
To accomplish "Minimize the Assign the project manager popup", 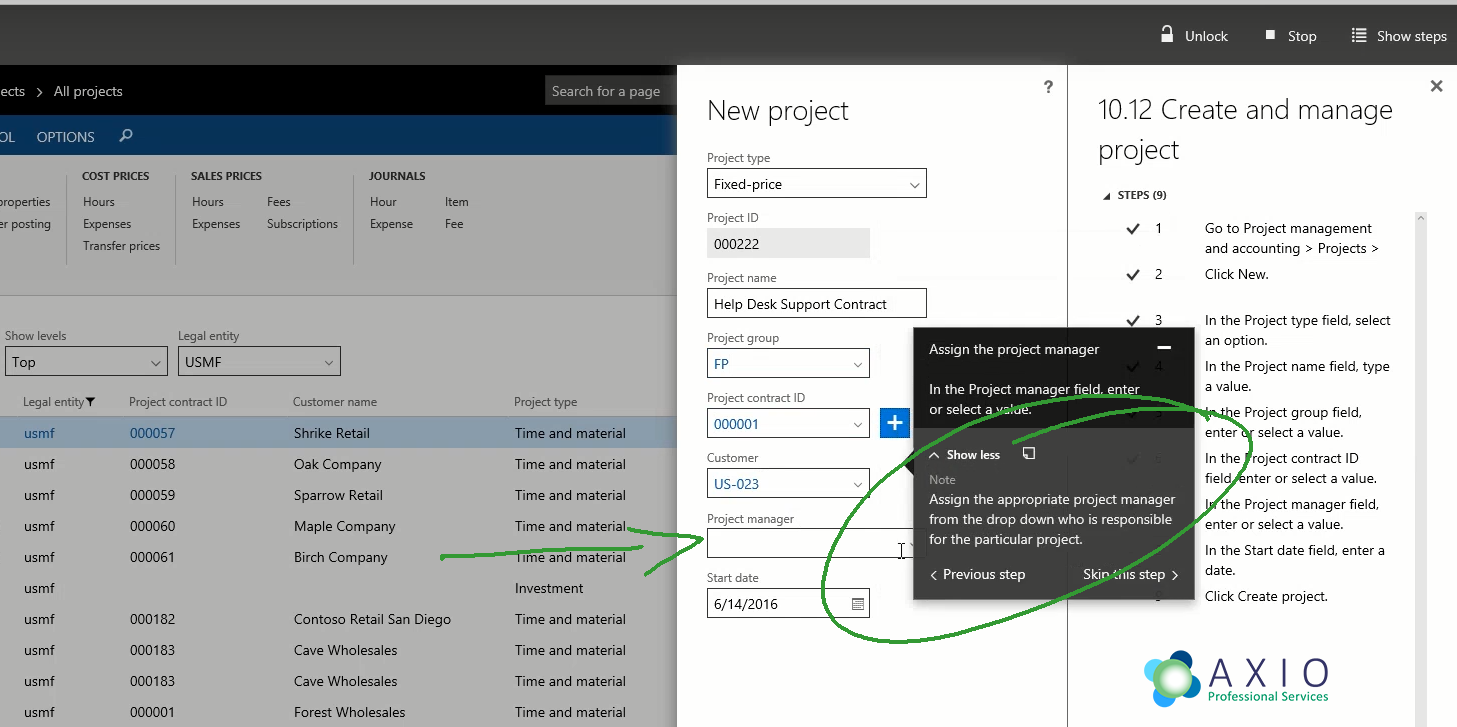I will [1164, 348].
